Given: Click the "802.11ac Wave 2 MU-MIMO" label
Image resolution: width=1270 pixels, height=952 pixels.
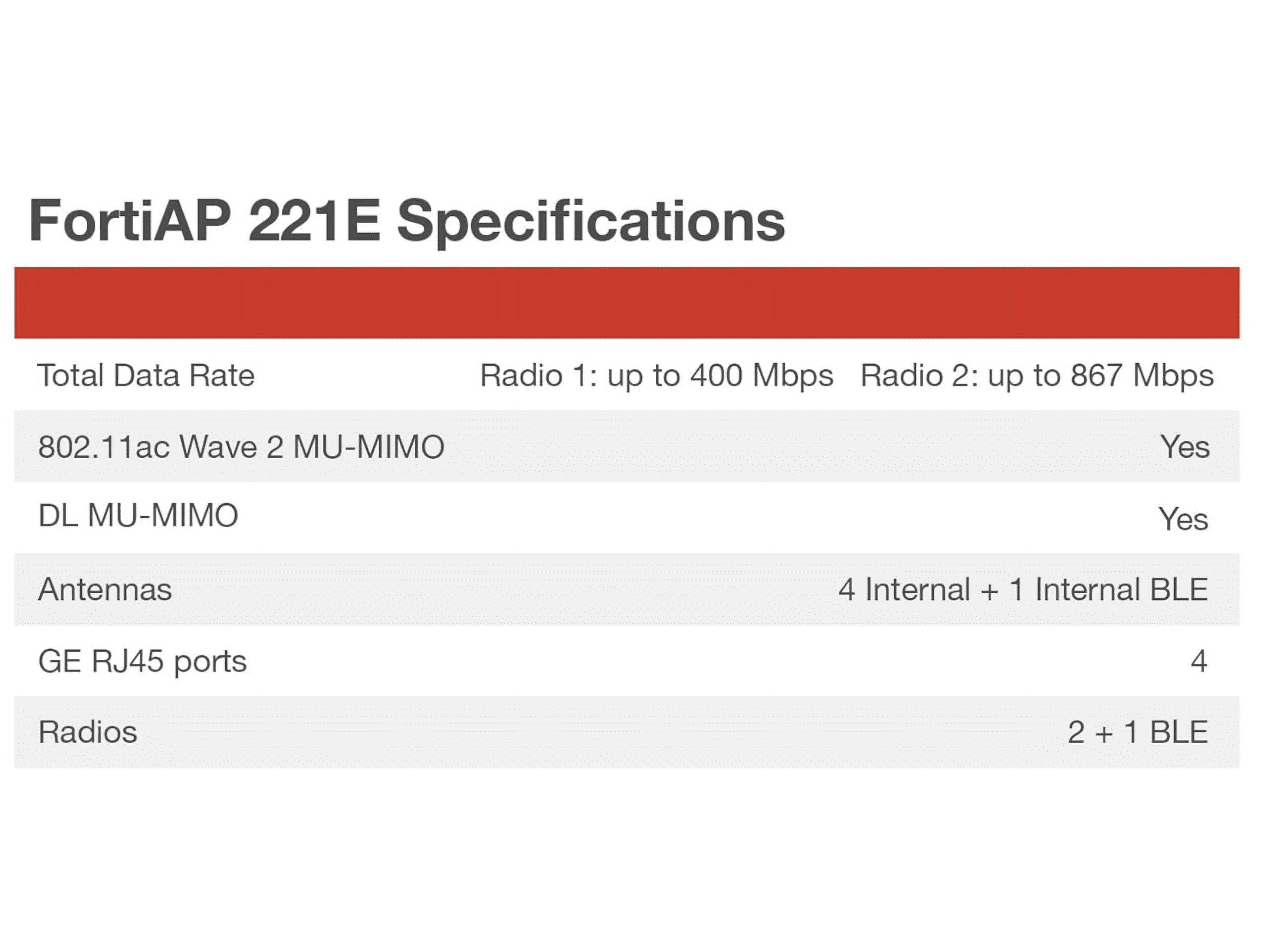Looking at the screenshot, I should pyautogui.click(x=241, y=447).
